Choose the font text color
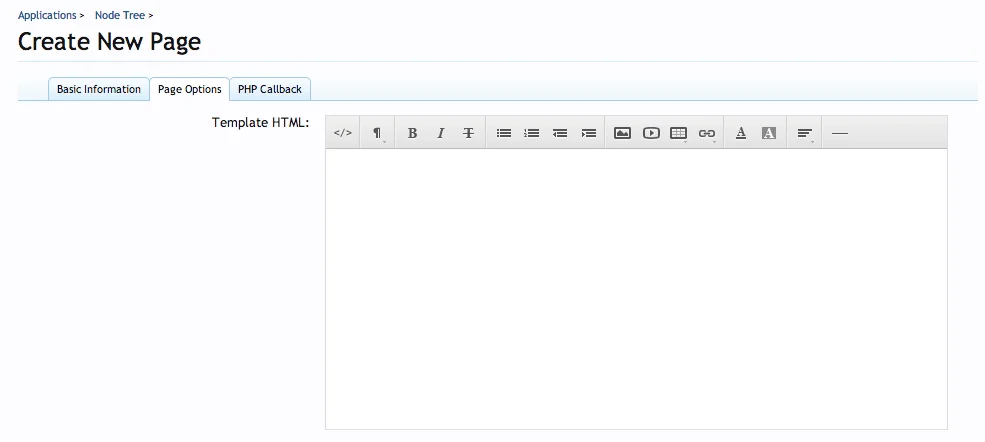 (x=741, y=133)
